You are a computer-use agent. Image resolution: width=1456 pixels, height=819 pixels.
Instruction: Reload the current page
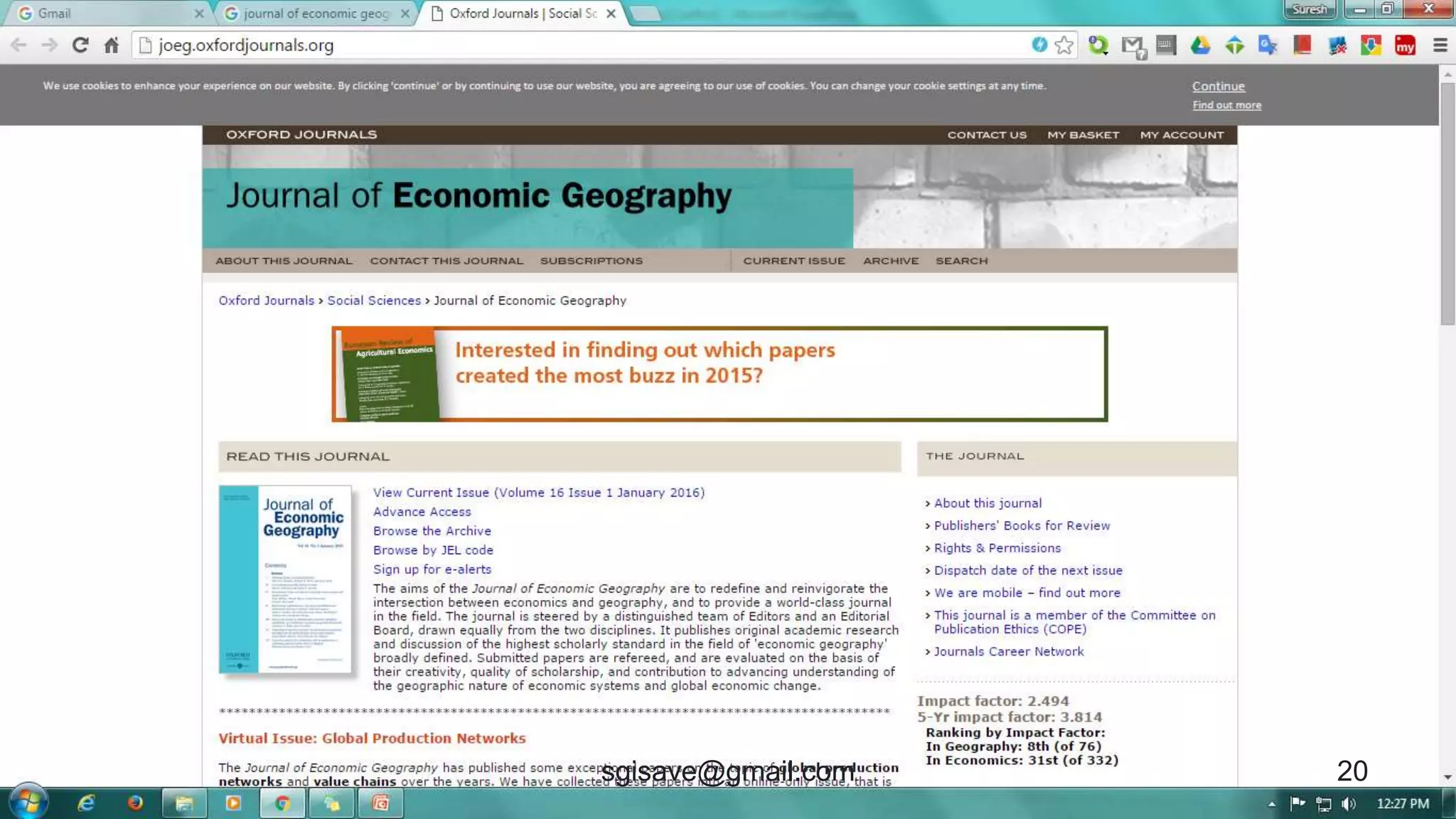click(x=80, y=45)
